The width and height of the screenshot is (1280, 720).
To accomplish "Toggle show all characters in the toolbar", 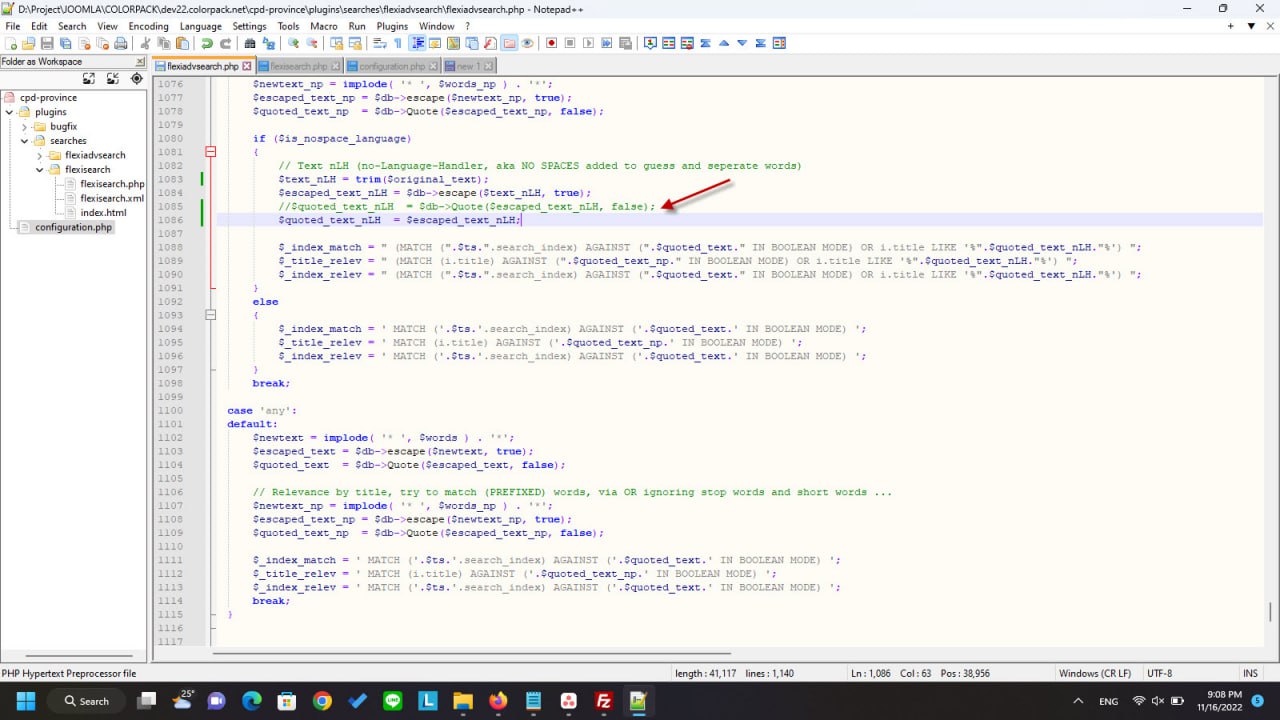I will point(397,42).
